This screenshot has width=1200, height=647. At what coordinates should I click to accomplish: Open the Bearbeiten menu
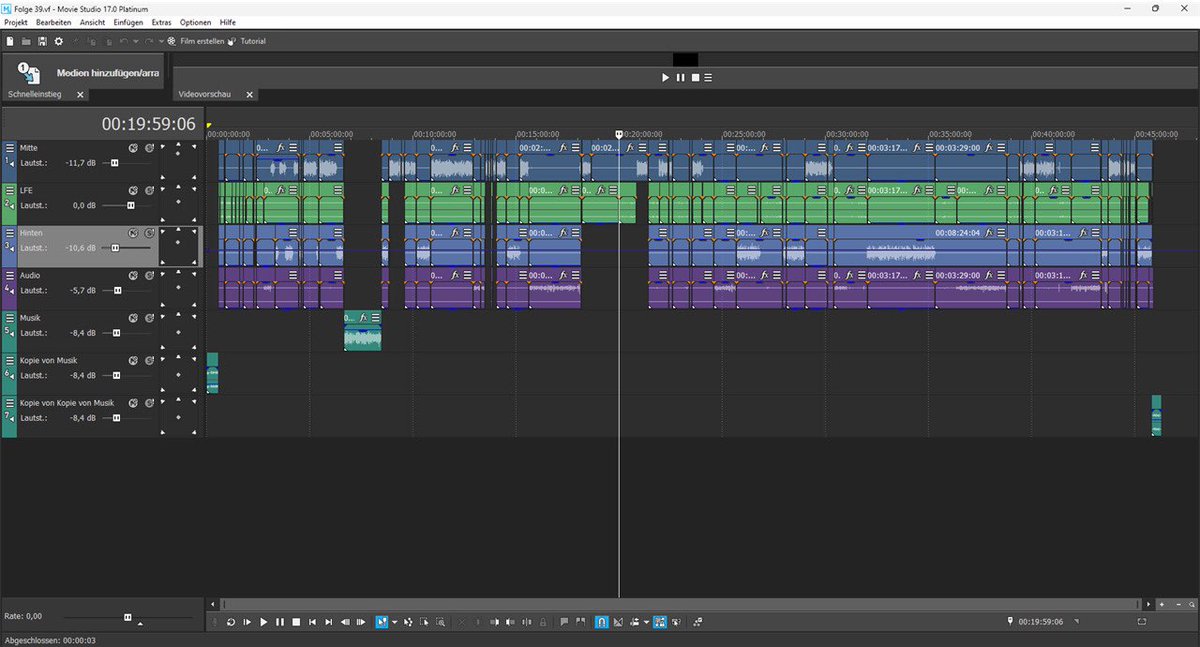click(x=54, y=21)
